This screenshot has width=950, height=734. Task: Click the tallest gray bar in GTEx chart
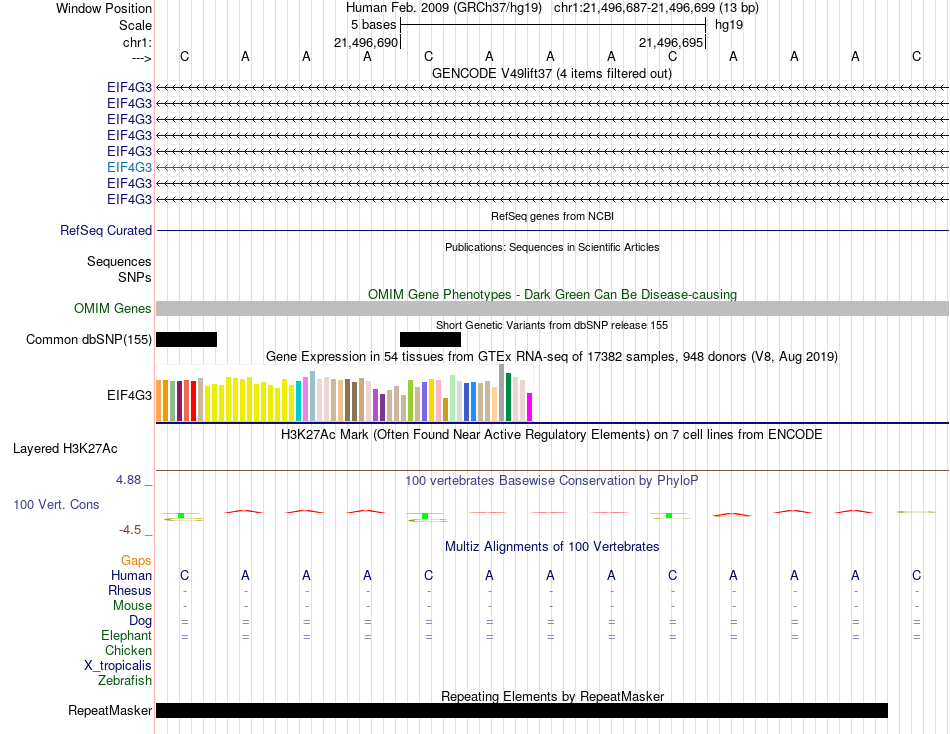[502, 392]
